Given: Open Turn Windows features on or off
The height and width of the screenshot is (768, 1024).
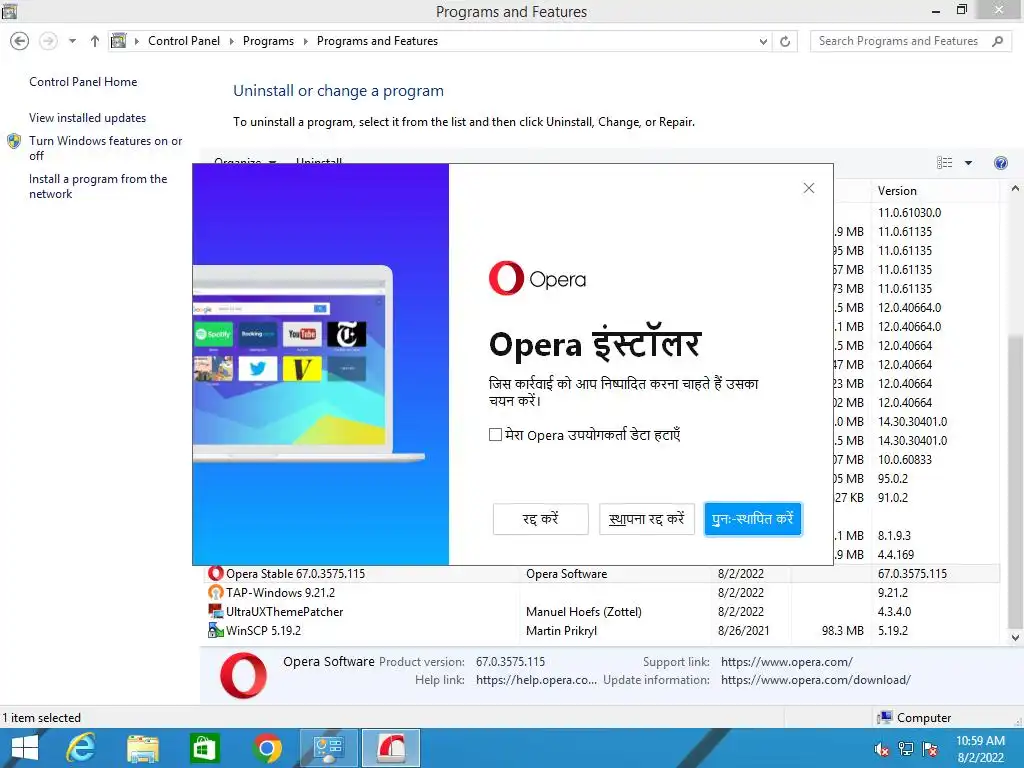Looking at the screenshot, I should [105, 148].
